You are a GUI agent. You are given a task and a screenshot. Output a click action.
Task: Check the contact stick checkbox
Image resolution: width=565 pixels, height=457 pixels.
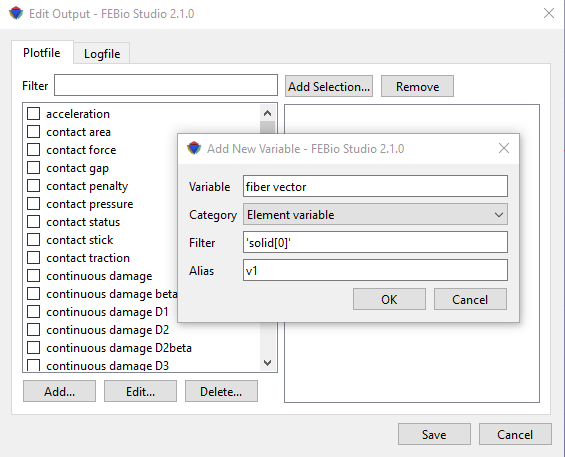pyautogui.click(x=34, y=240)
